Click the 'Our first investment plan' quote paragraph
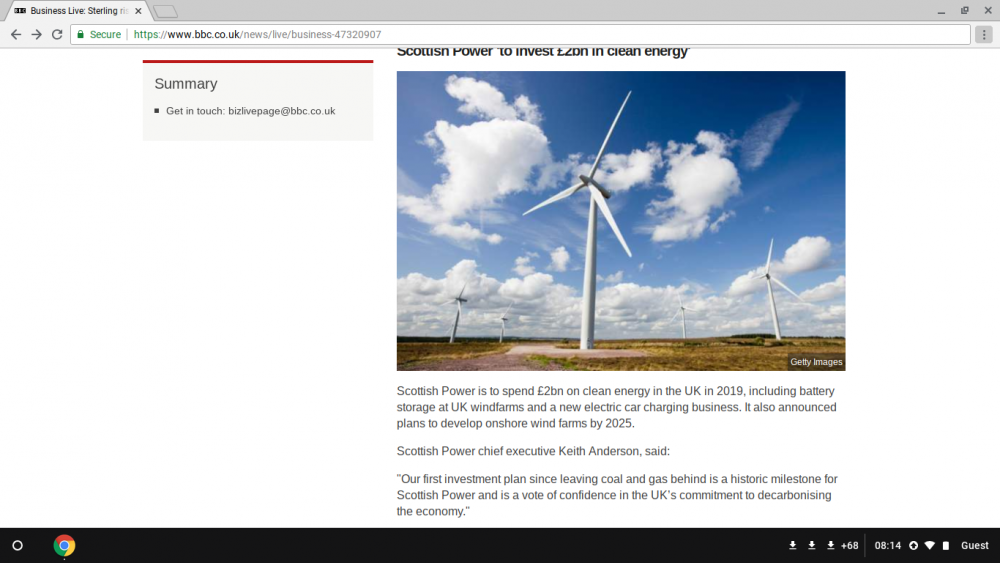The height and width of the screenshot is (563, 1000). click(617, 495)
